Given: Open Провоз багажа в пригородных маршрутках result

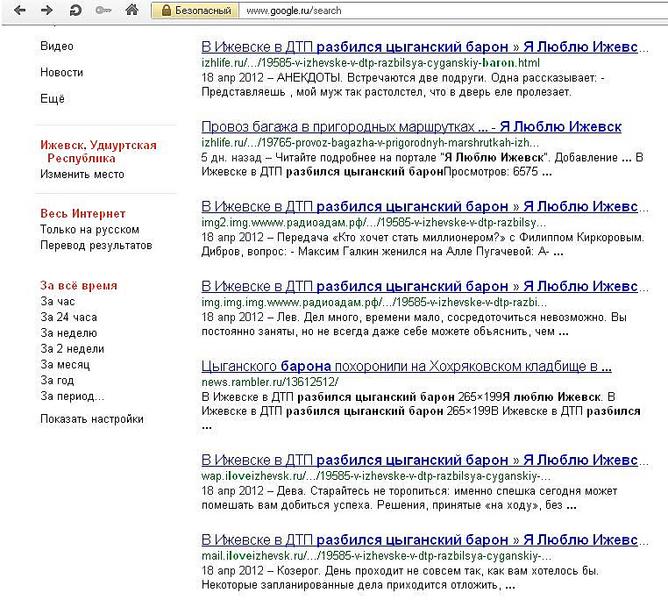Looking at the screenshot, I should [x=411, y=127].
